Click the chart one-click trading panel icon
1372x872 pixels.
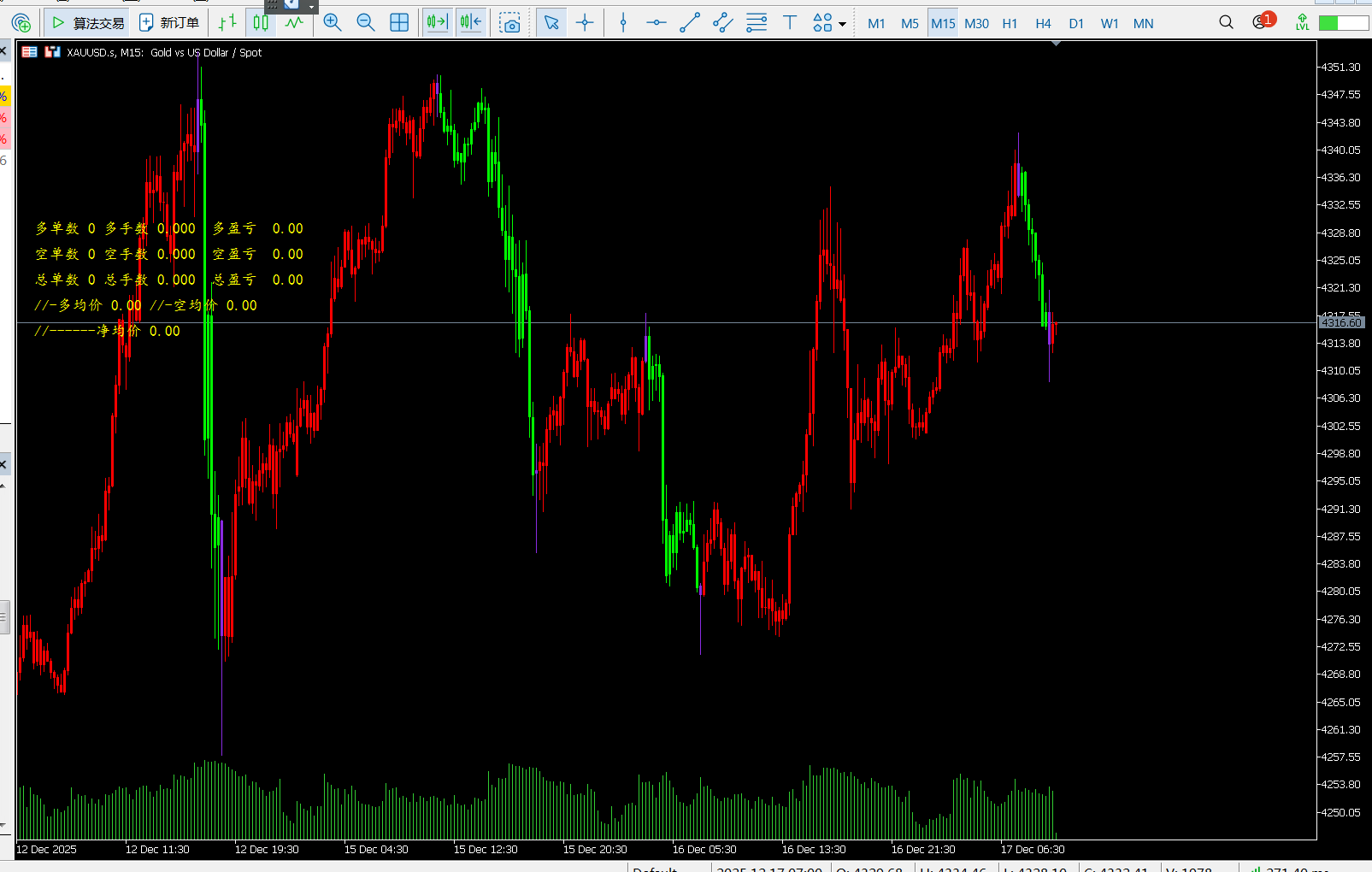tap(29, 52)
